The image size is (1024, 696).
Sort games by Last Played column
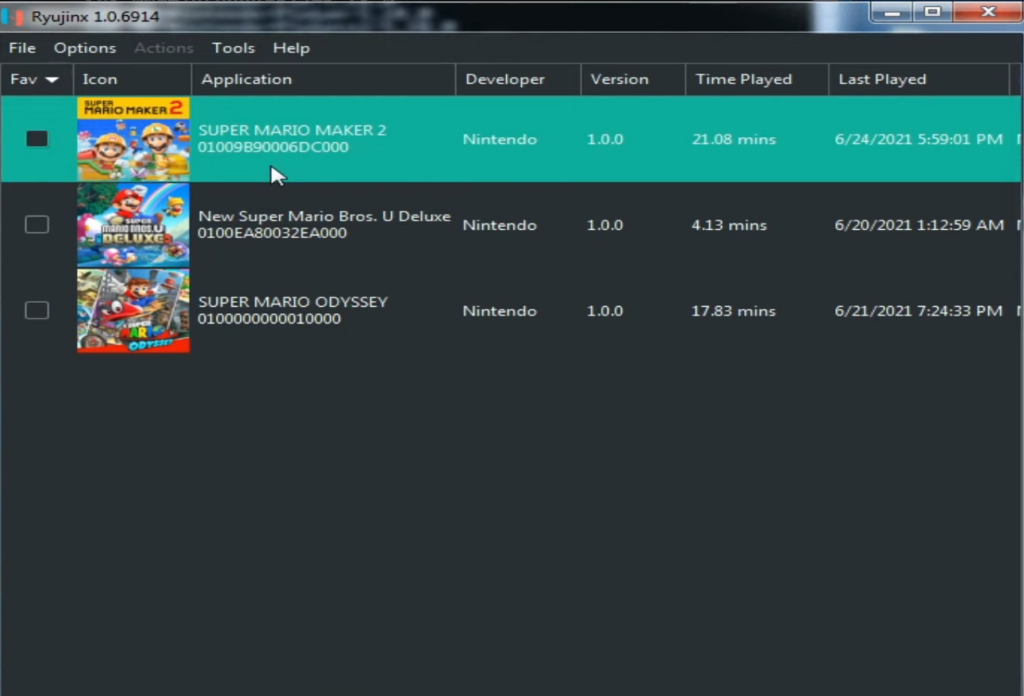coord(919,79)
